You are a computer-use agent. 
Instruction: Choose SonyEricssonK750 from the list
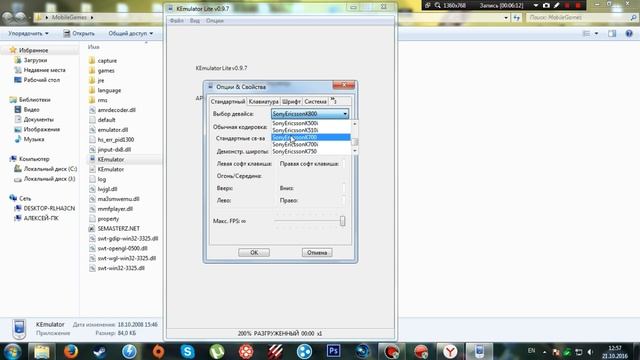coord(311,151)
